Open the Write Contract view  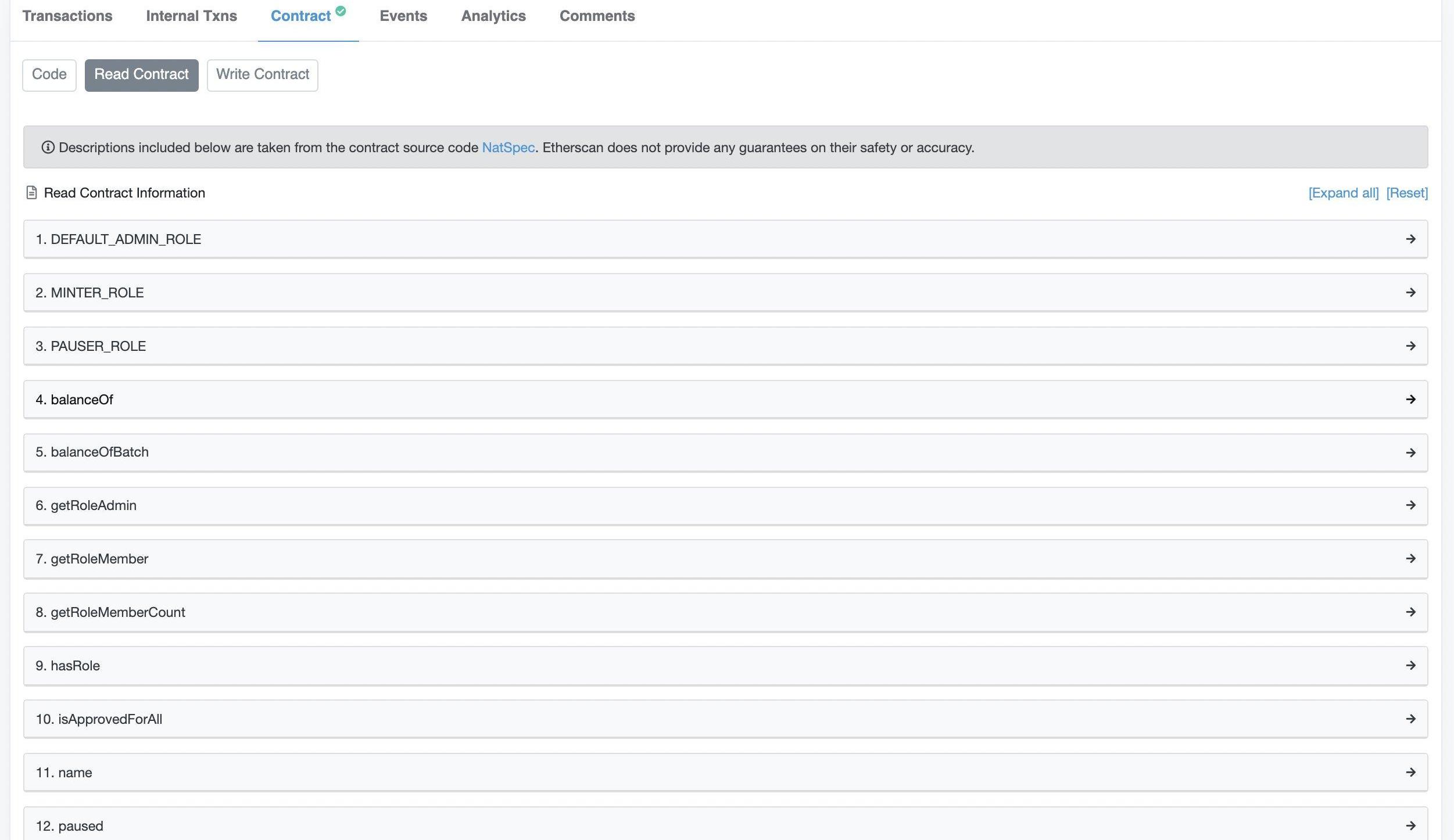262,75
